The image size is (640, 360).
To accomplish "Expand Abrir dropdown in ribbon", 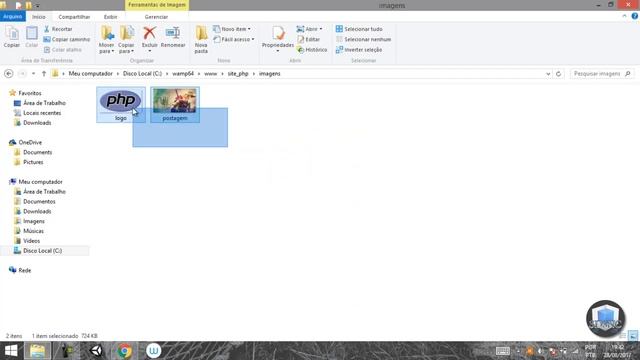I will tap(321, 29).
